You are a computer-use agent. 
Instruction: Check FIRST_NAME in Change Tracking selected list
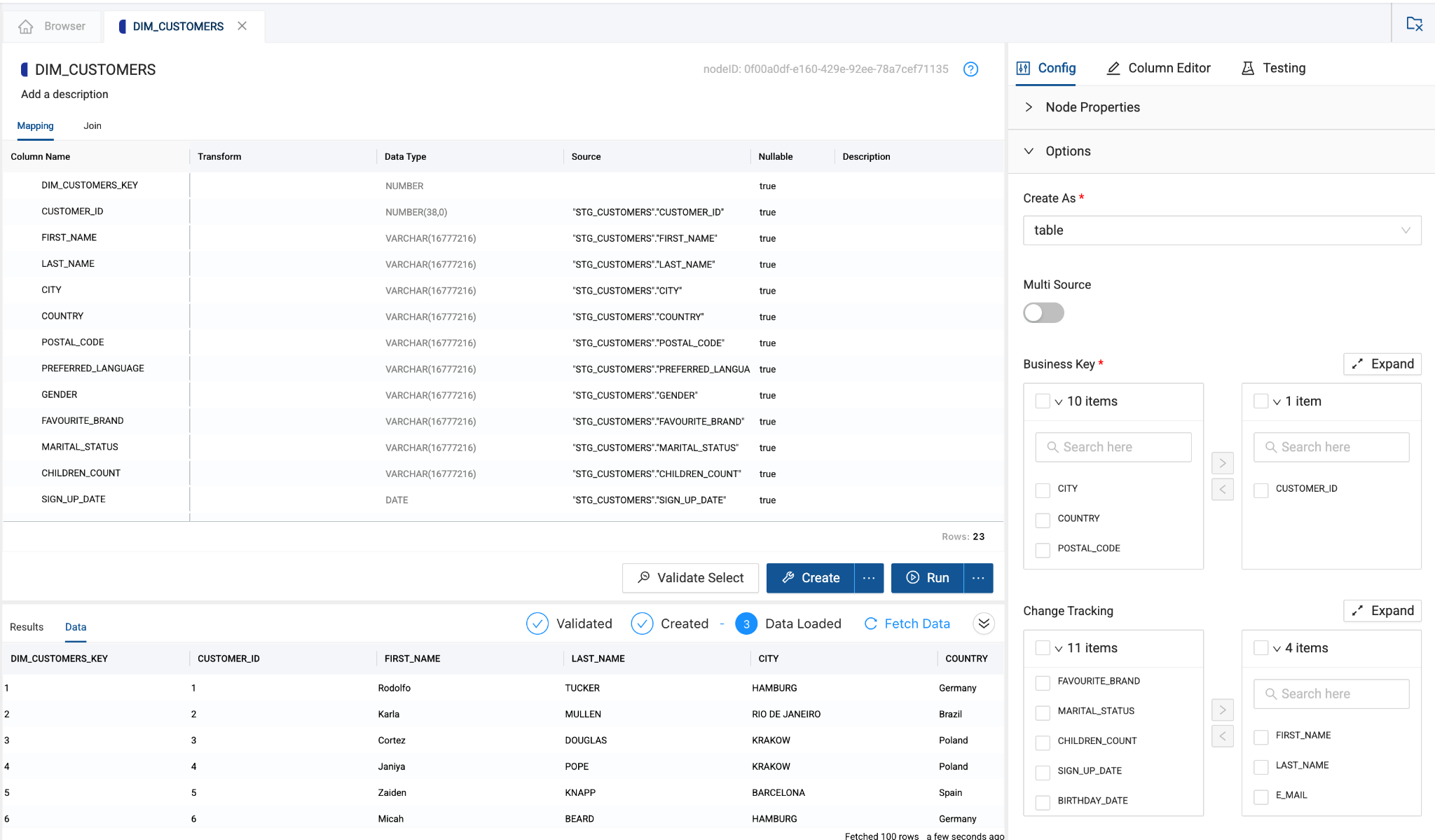click(1261, 736)
